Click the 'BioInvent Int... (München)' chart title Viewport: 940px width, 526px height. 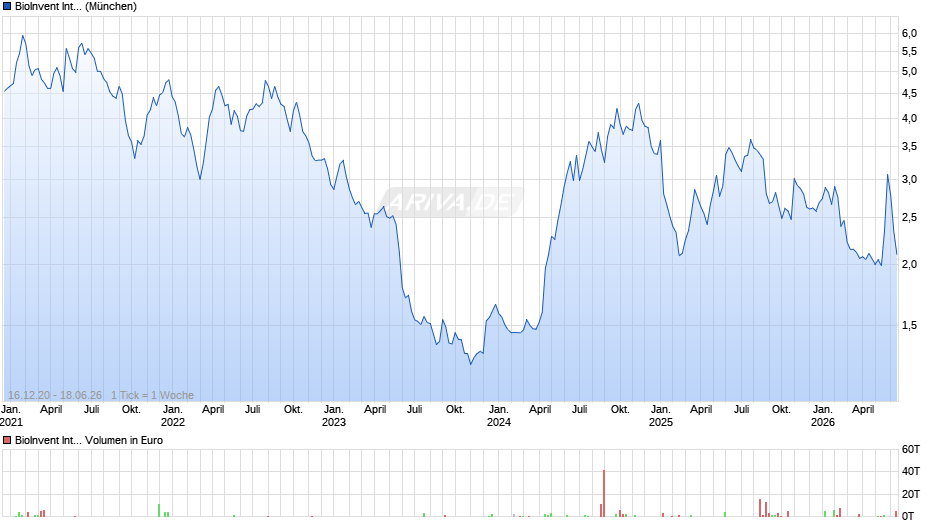(76, 7)
